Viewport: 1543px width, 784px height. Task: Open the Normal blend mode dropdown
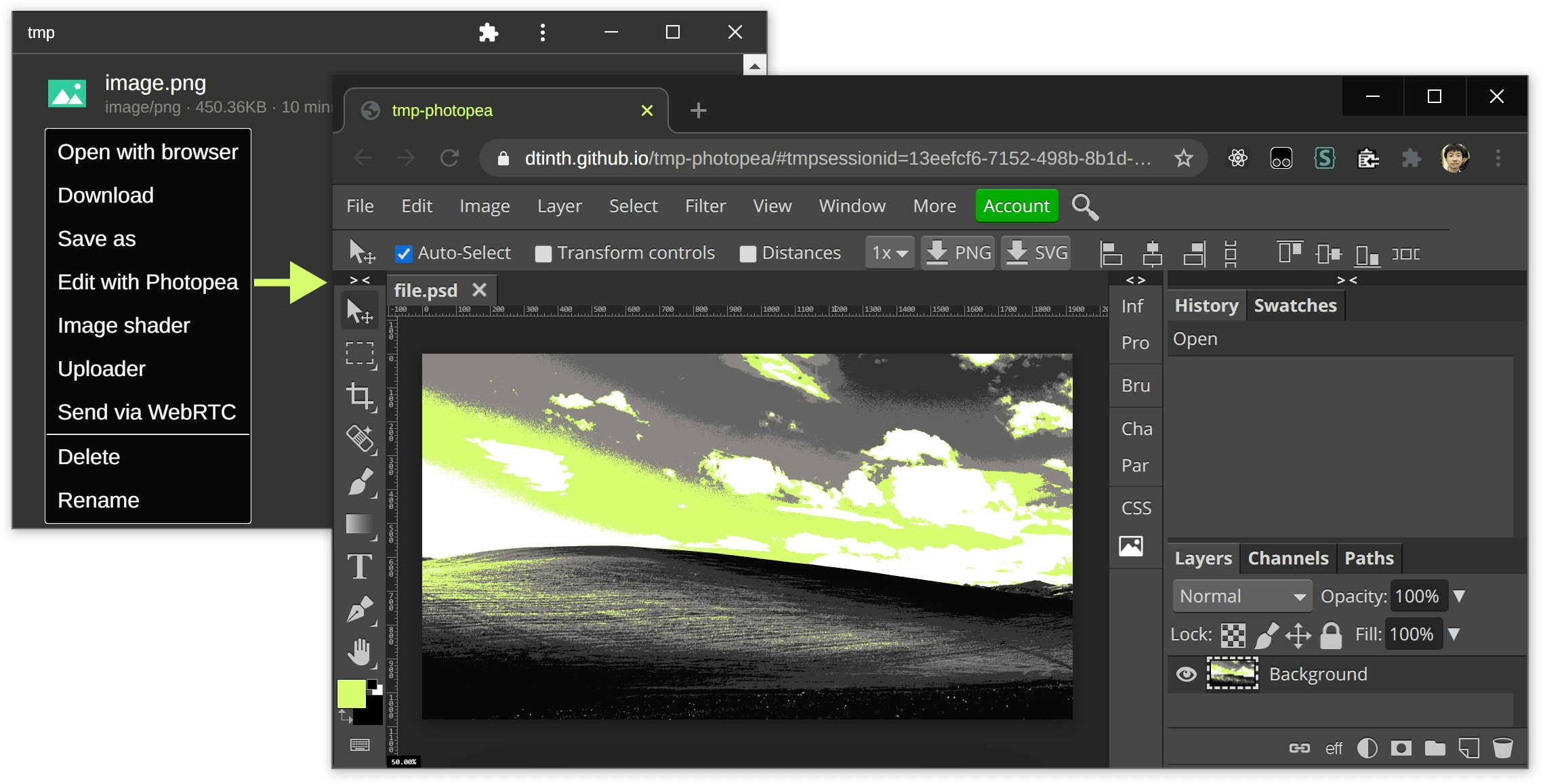1242,596
